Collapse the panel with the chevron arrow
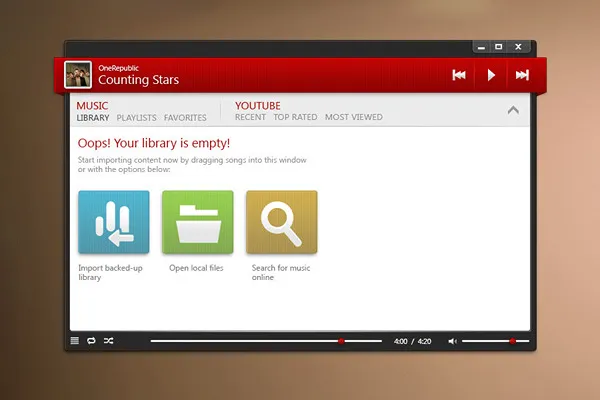This screenshot has height=400, width=600. pyautogui.click(x=513, y=110)
